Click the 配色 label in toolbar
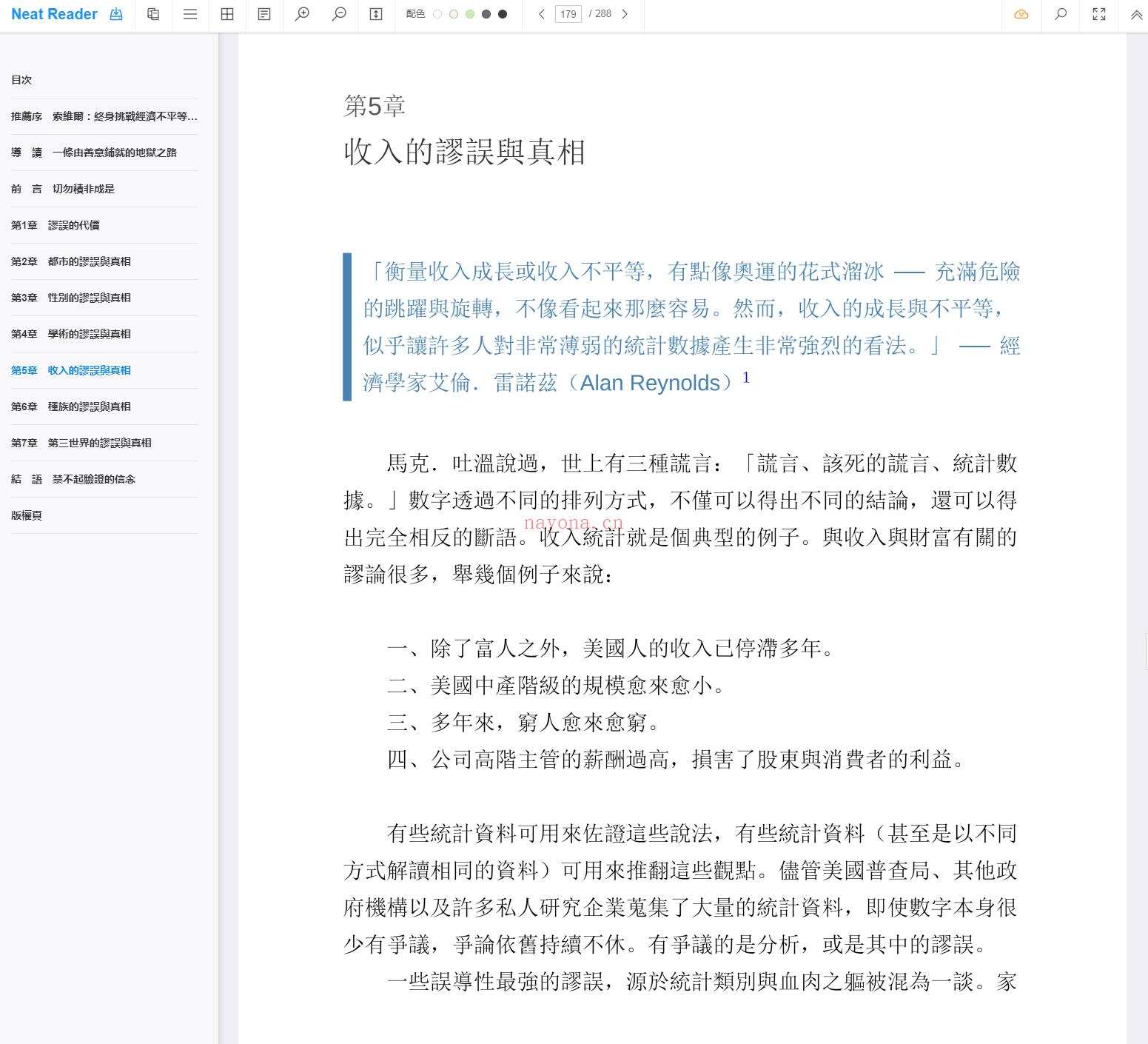 [x=415, y=14]
